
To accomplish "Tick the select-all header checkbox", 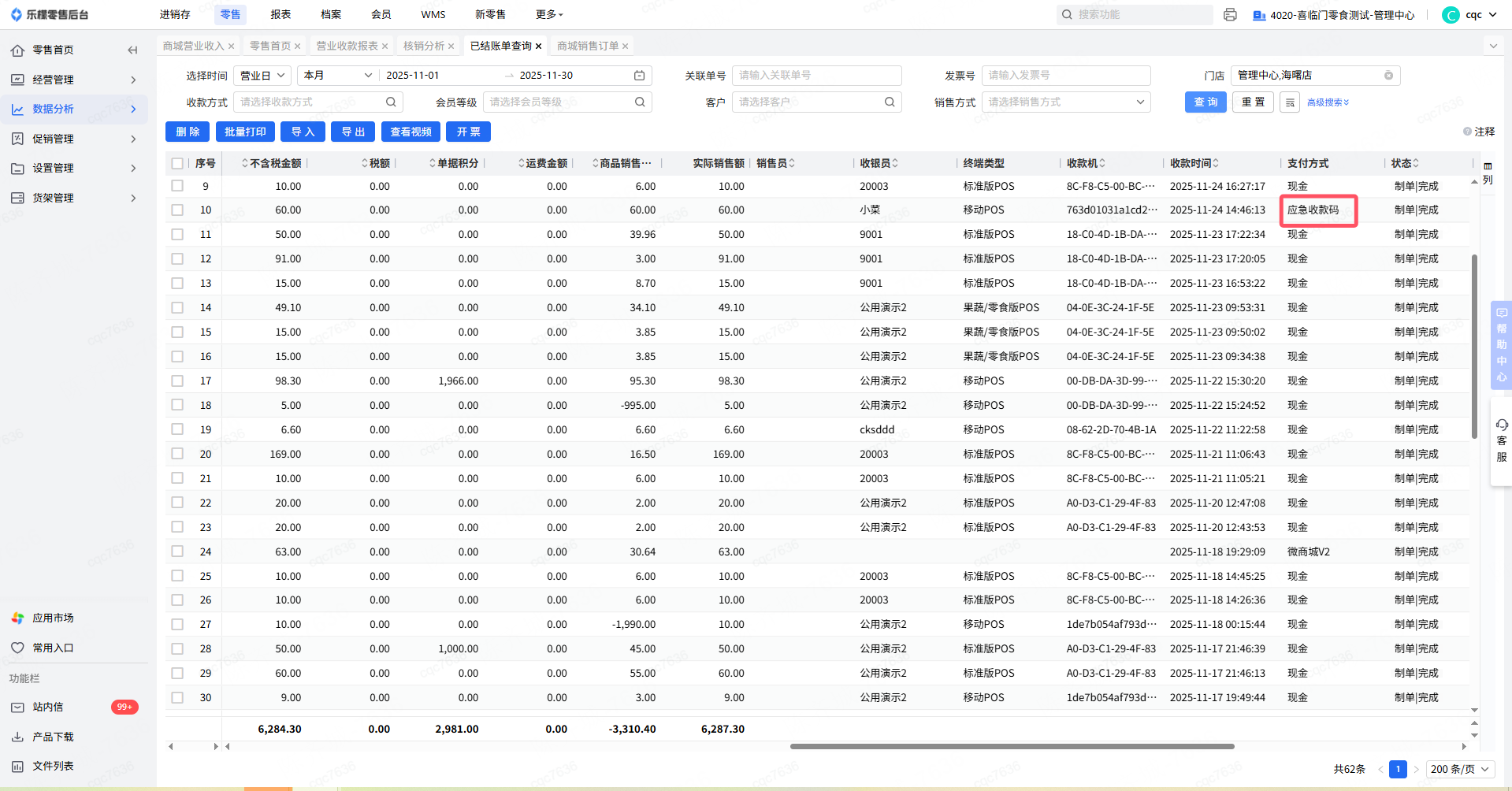I will [177, 164].
